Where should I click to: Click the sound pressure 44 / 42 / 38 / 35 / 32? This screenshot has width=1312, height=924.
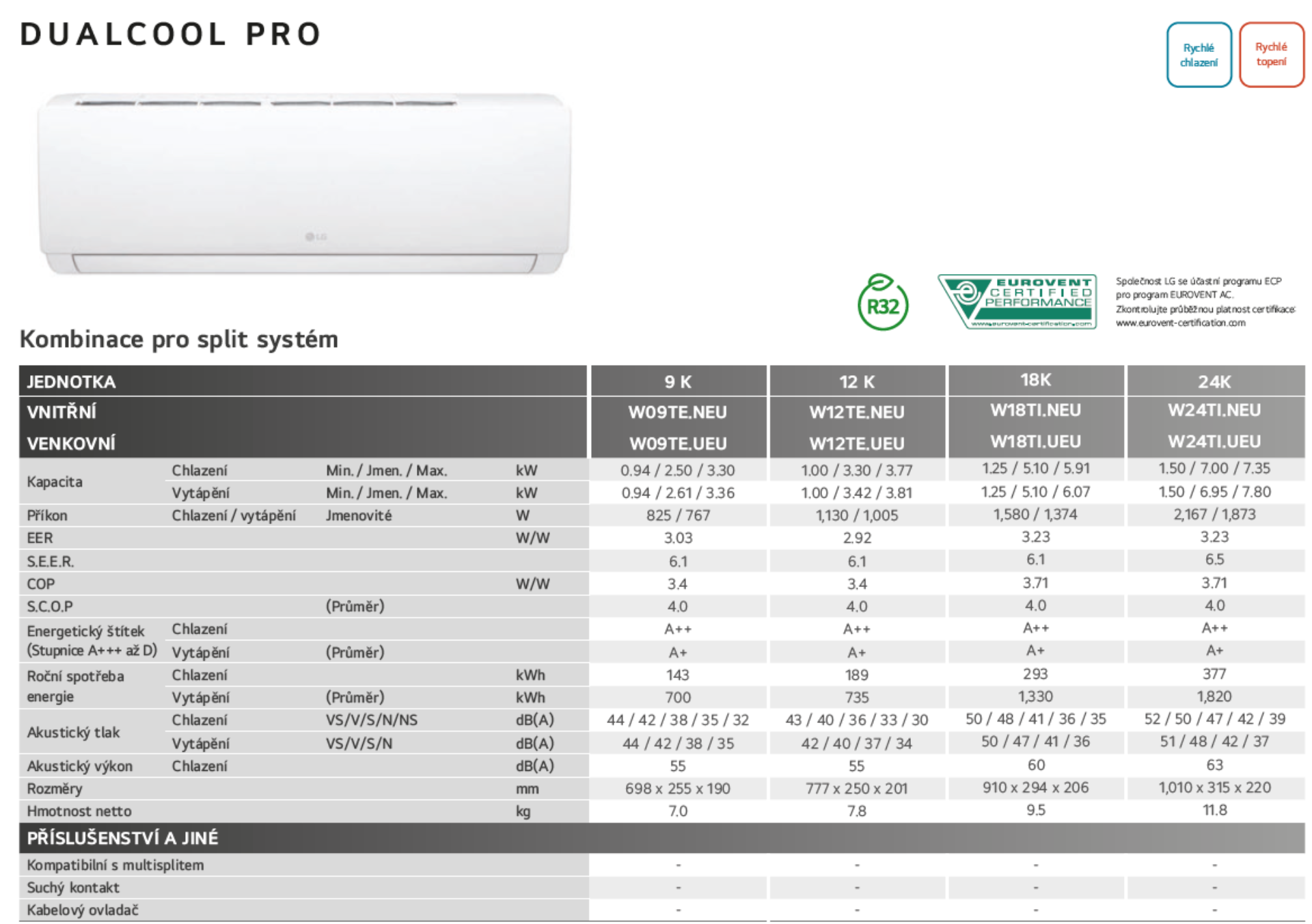tap(678, 720)
